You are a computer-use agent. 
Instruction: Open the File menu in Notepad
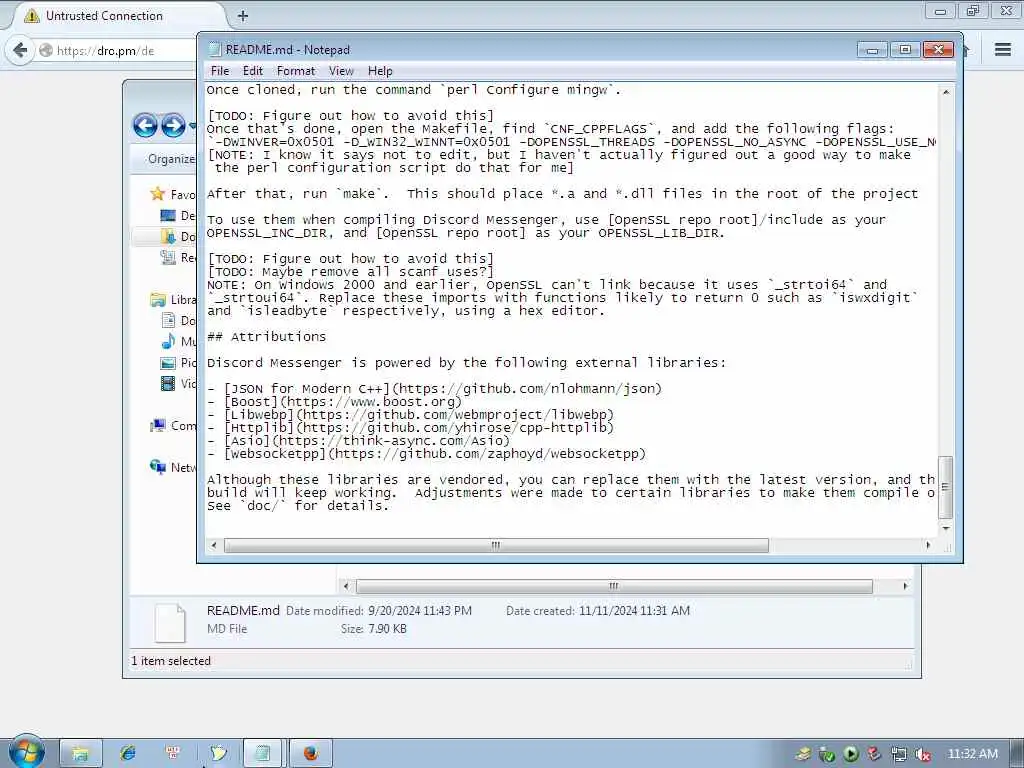(219, 71)
